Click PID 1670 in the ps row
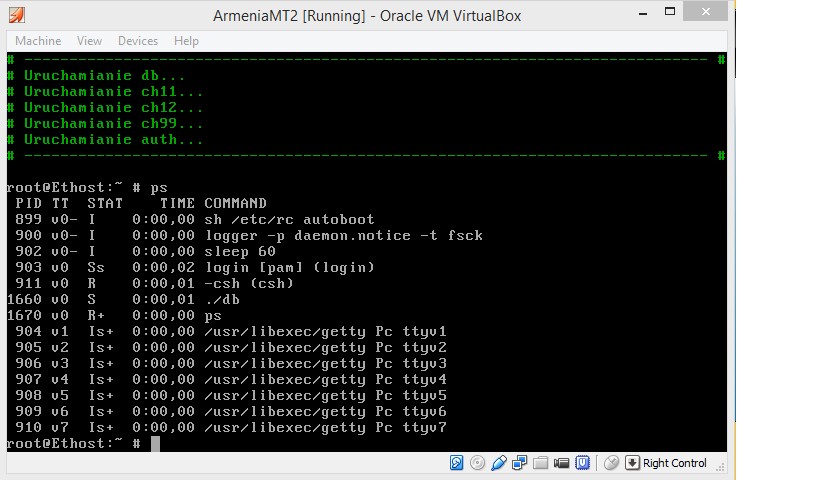 tap(24, 315)
